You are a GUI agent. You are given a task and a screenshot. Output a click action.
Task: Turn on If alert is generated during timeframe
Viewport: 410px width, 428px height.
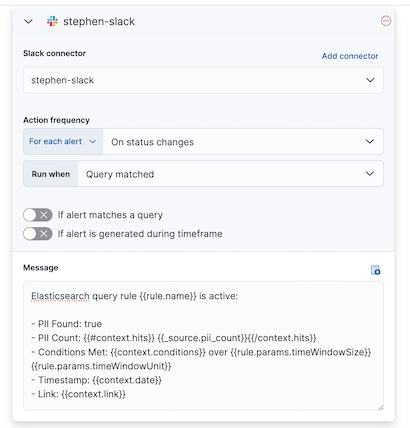(38, 234)
